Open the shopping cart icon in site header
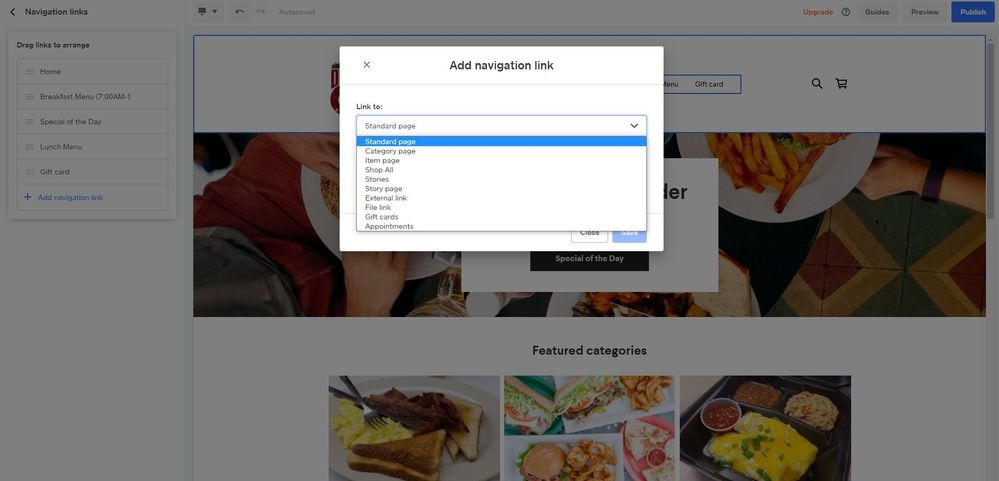This screenshot has width=999, height=481. point(841,84)
